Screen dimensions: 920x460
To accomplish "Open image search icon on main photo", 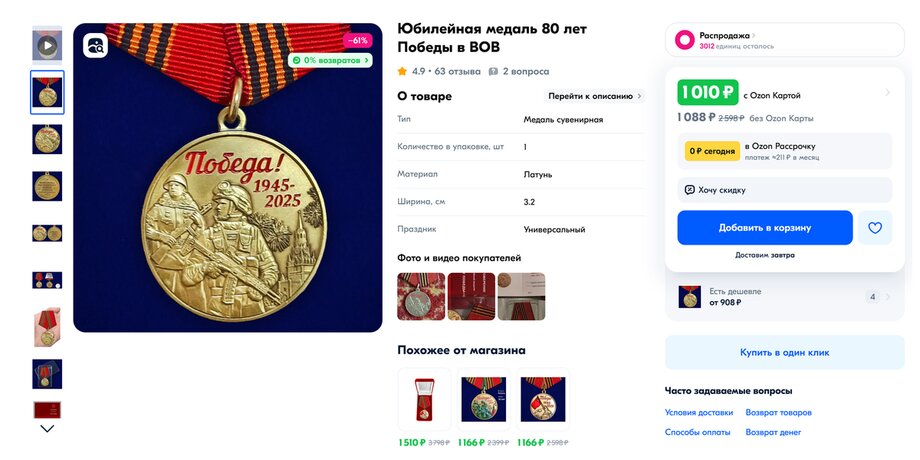I will (95, 46).
